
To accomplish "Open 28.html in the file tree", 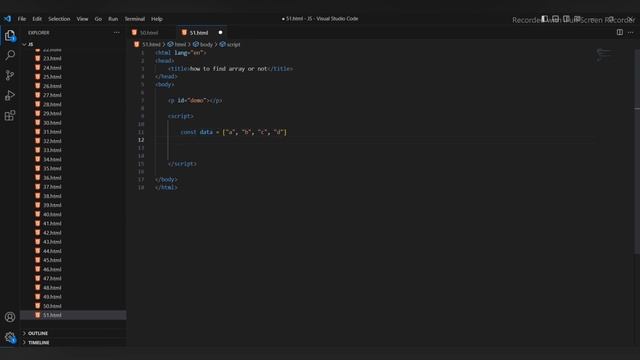I will pyautogui.click(x=52, y=104).
